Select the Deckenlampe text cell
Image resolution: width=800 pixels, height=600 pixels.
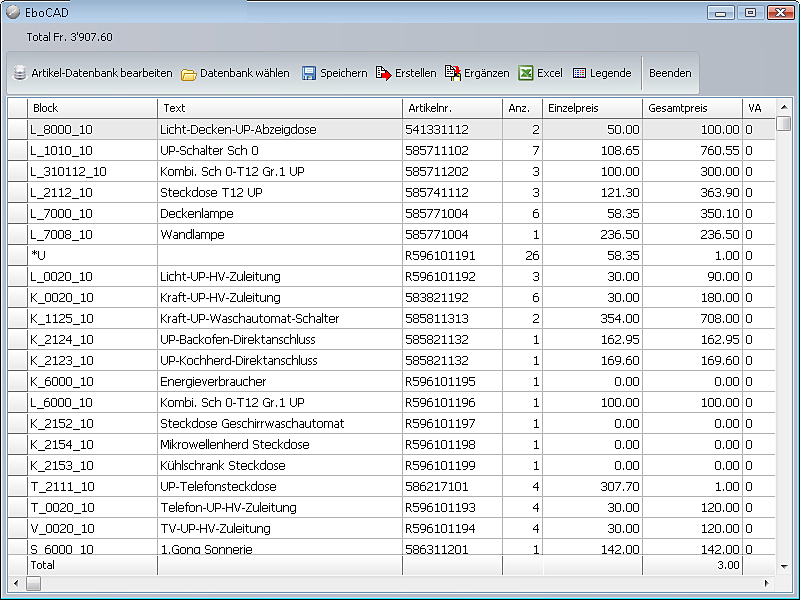pyautogui.click(x=279, y=213)
